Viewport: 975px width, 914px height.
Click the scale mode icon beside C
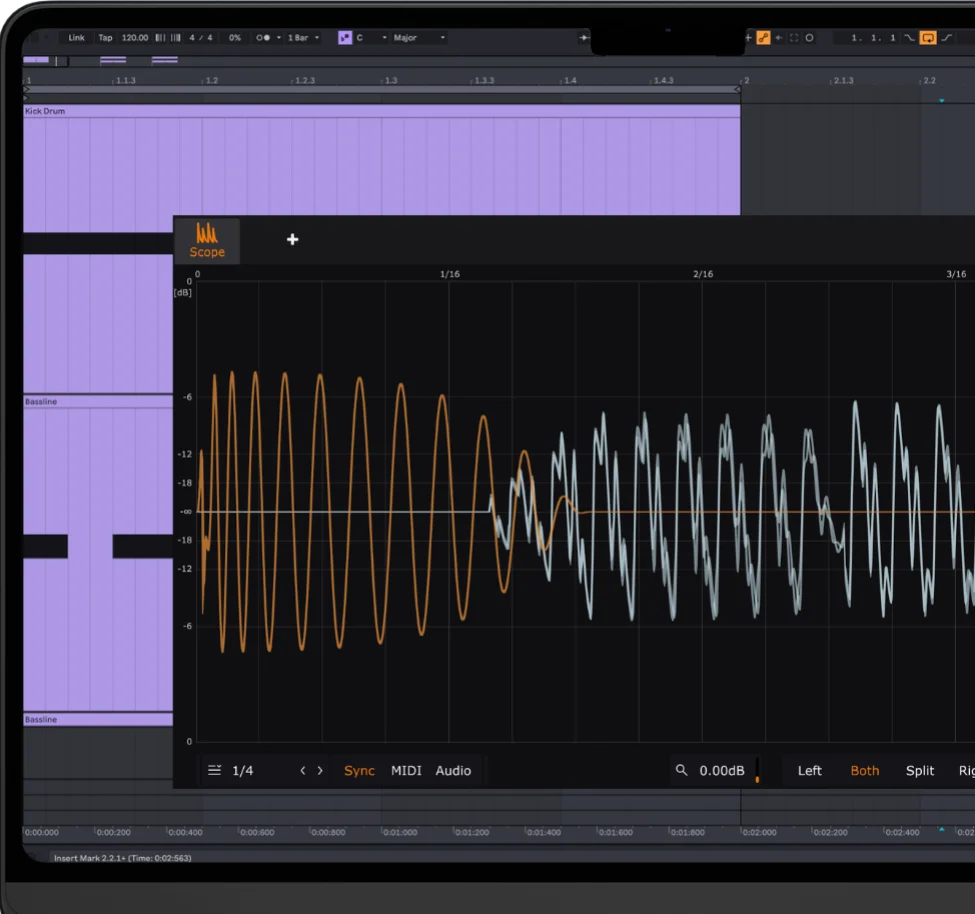click(345, 38)
